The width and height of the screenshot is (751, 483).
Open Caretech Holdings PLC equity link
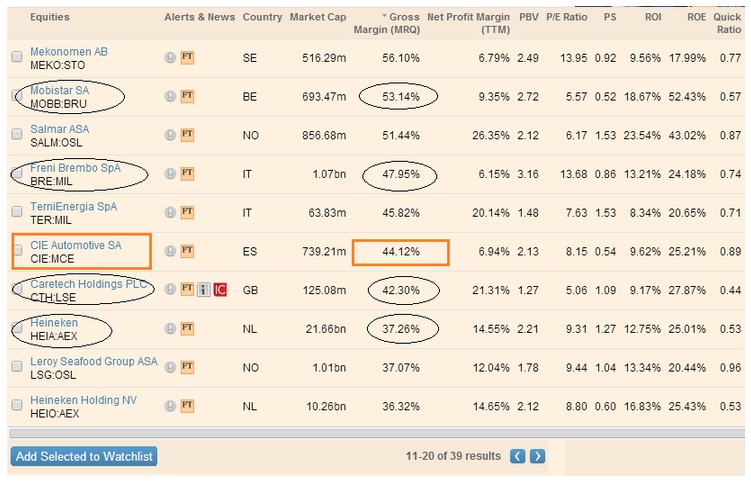coord(89,284)
